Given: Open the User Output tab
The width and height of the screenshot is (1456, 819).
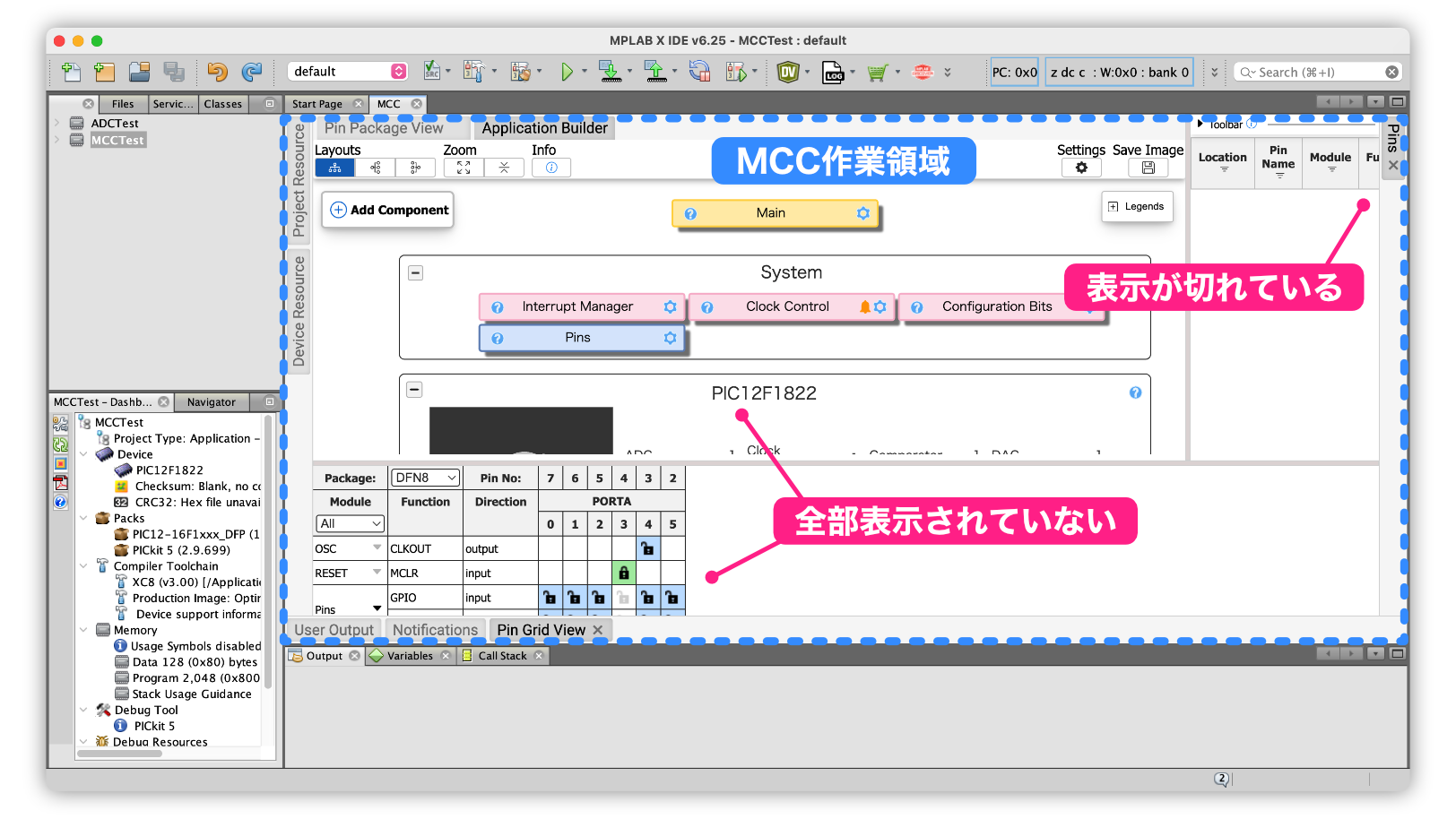Looking at the screenshot, I should (x=334, y=630).
